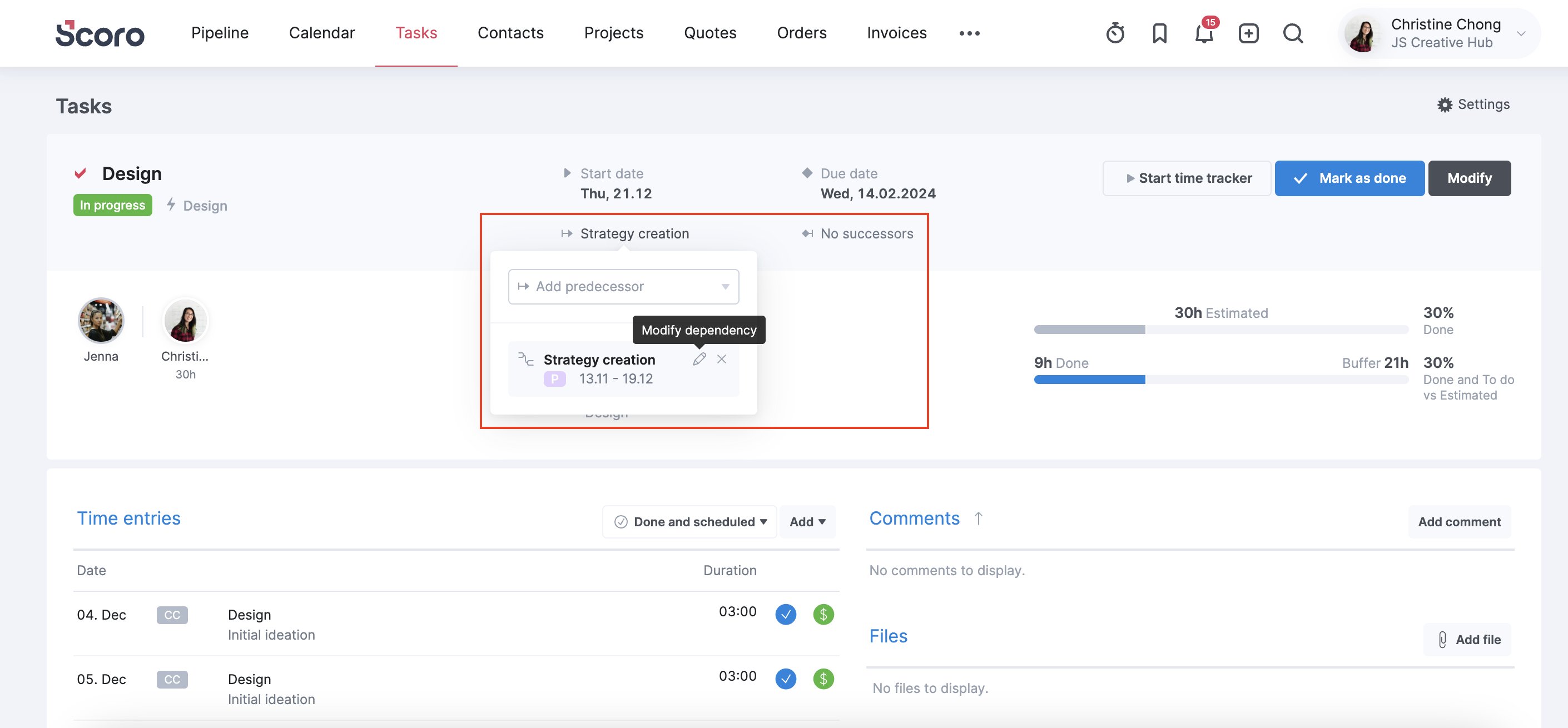Click the In progress status badge
The height and width of the screenshot is (728, 1568).
tap(113, 205)
